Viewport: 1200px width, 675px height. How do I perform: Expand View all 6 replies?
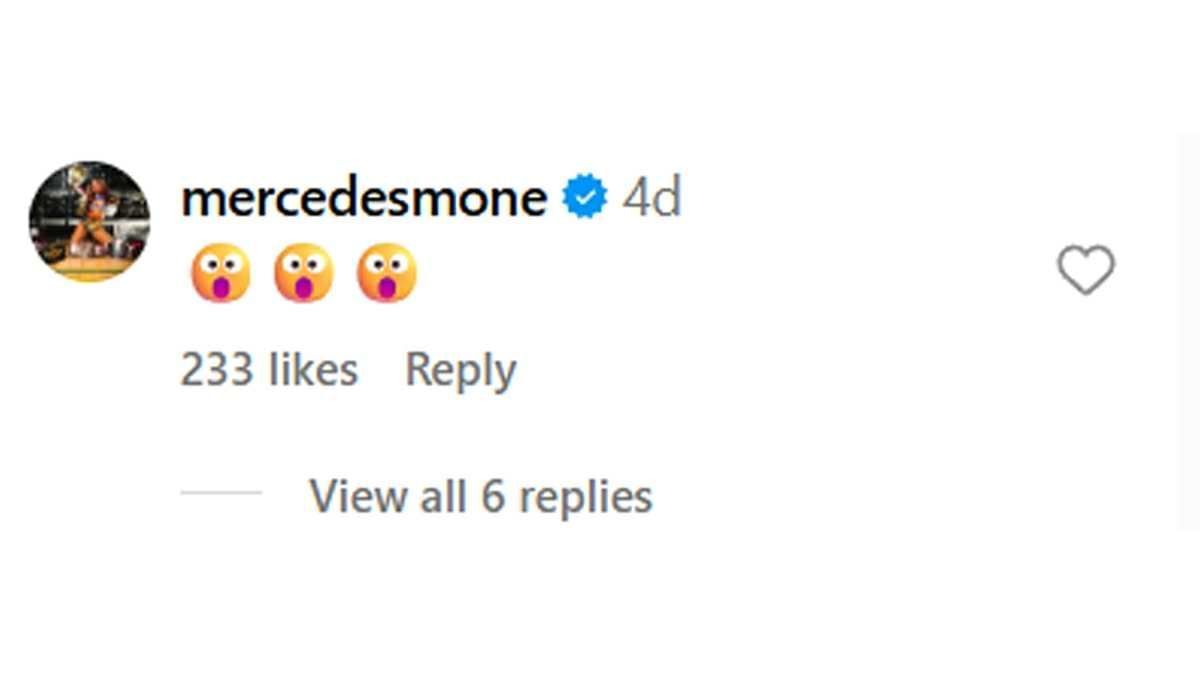point(480,496)
